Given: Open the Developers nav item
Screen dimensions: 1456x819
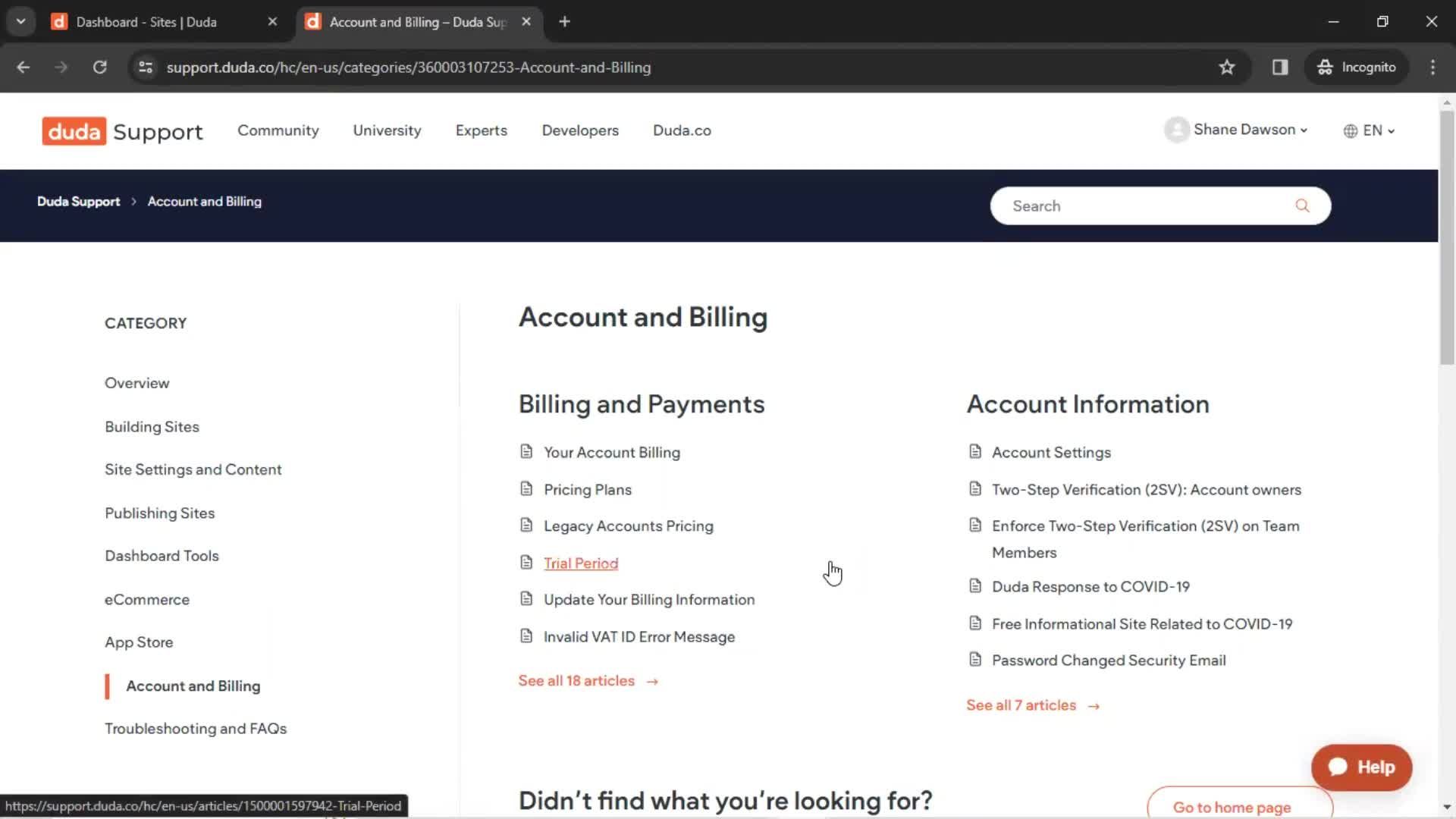Looking at the screenshot, I should pyautogui.click(x=580, y=130).
